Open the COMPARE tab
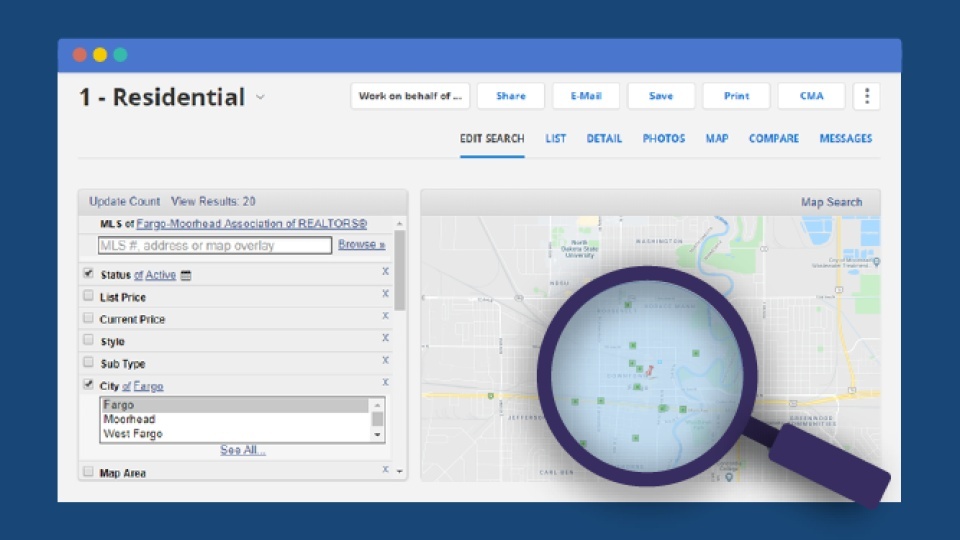Viewport: 960px width, 540px height. pyautogui.click(x=774, y=139)
